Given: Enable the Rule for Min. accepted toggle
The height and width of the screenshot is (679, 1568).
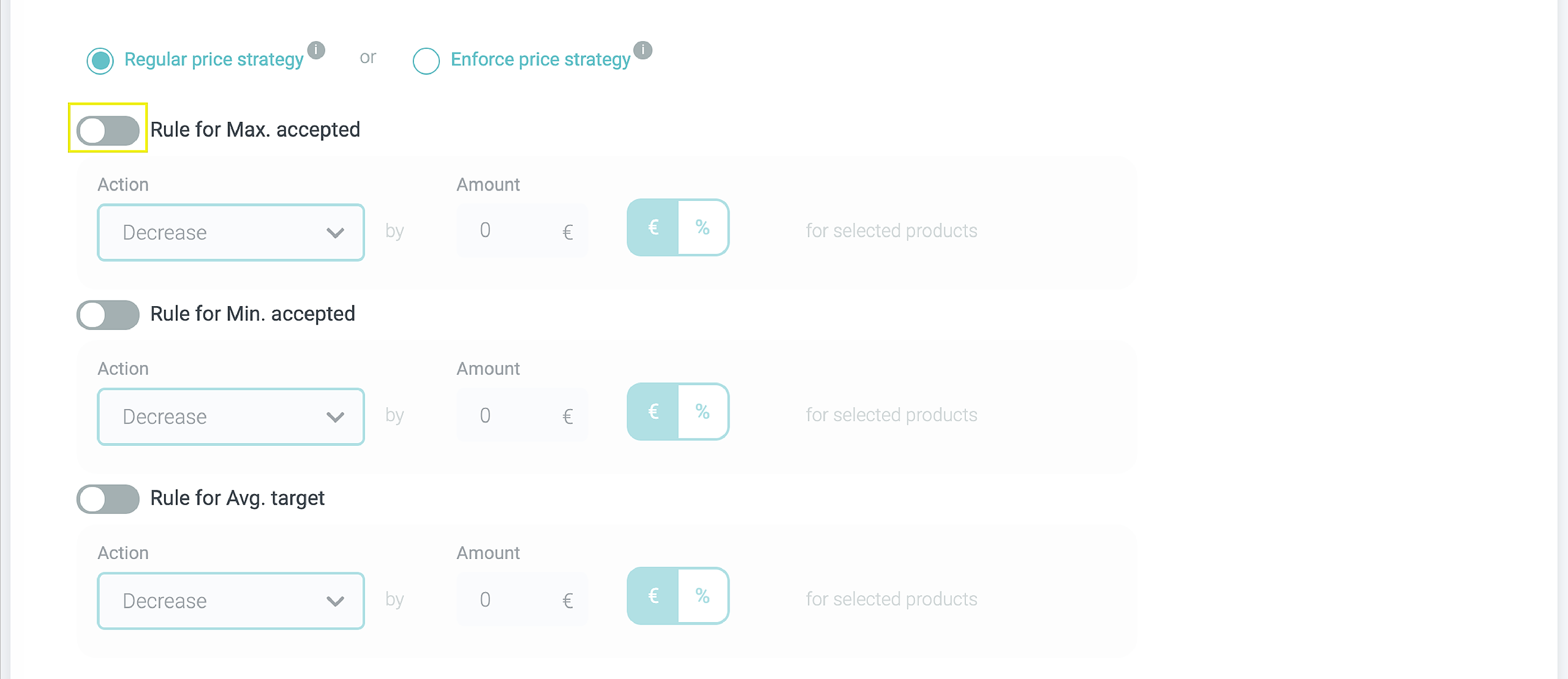Looking at the screenshot, I should [108, 315].
